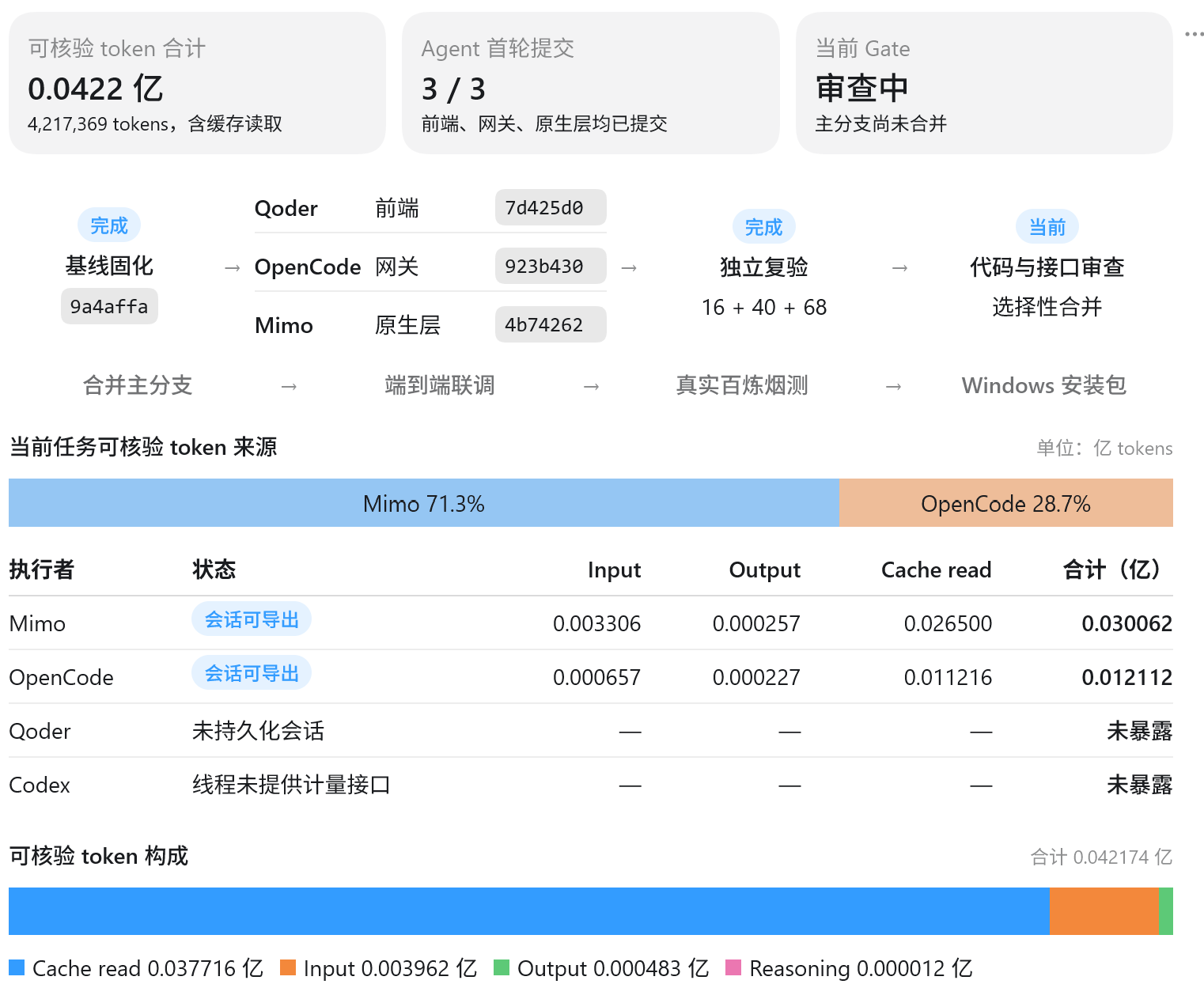Click 未持久化会话 status in Qoder row

coord(259,731)
